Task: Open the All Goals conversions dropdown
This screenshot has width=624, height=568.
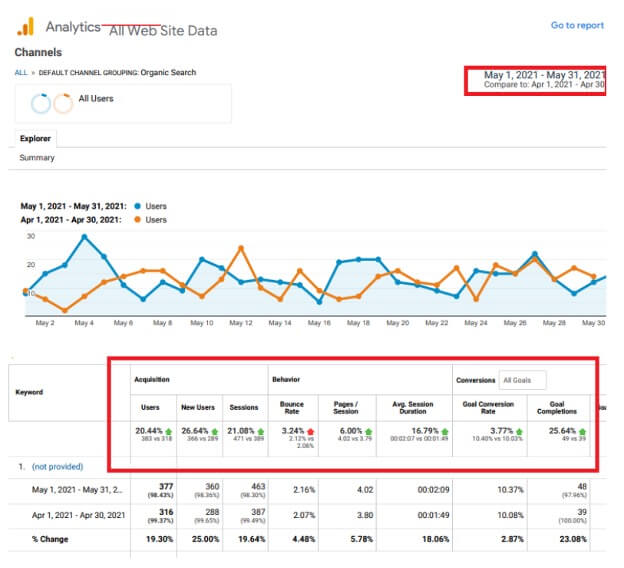Action: point(524,380)
